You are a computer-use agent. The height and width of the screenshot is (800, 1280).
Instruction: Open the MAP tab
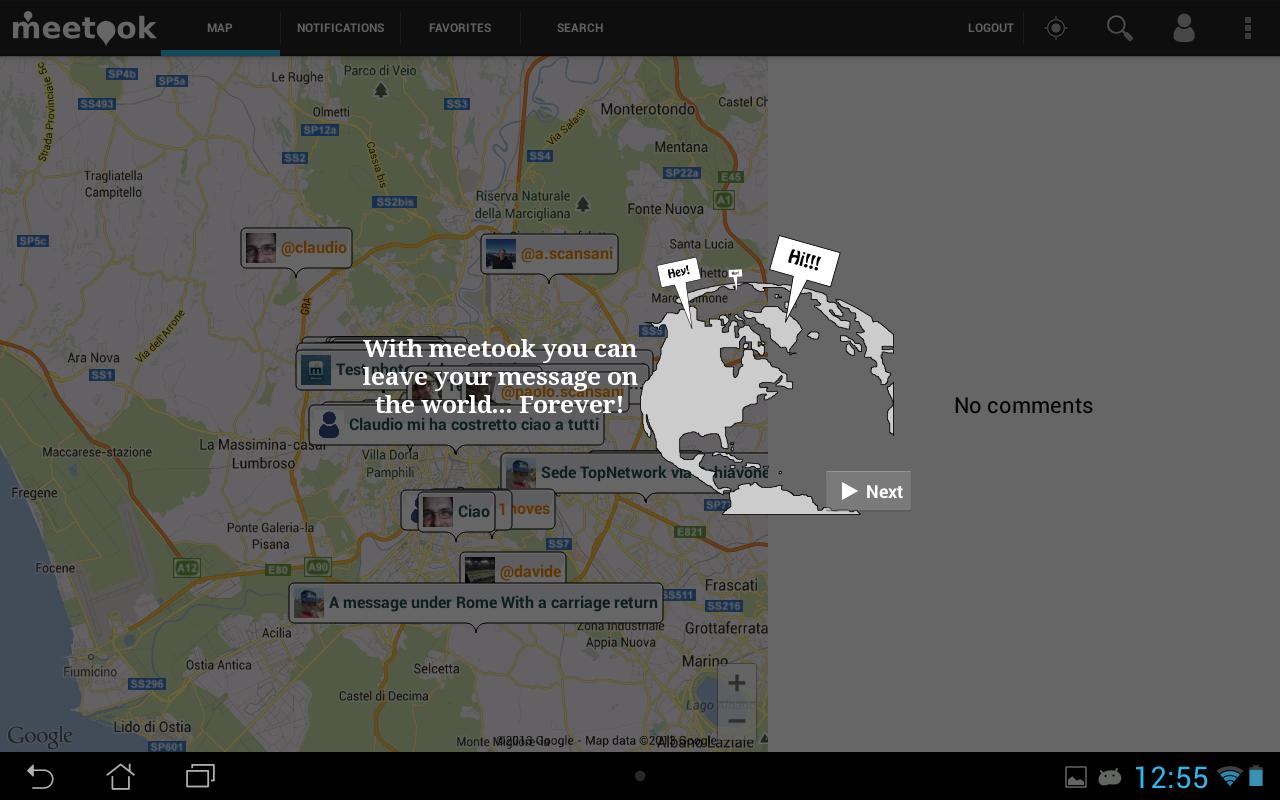(x=220, y=28)
